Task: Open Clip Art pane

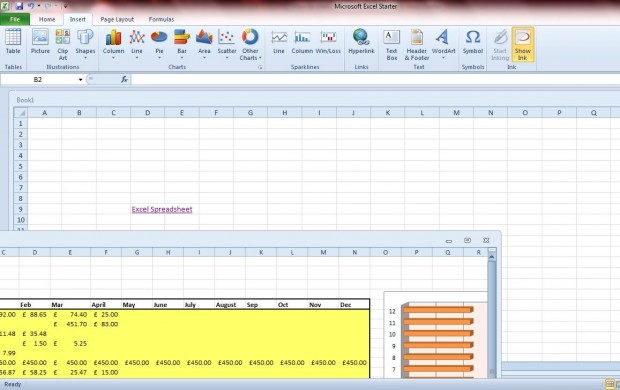Action: tap(62, 45)
